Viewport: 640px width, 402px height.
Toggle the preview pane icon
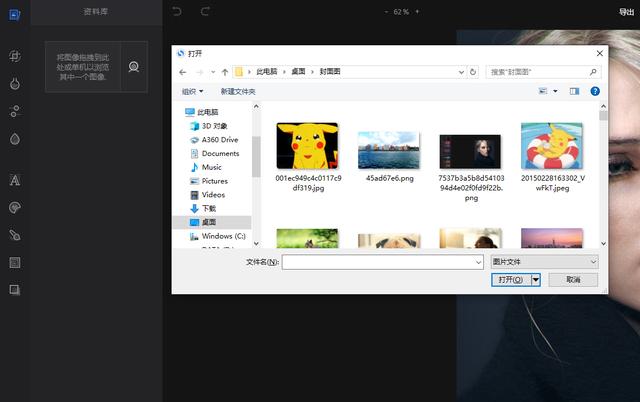click(x=574, y=91)
